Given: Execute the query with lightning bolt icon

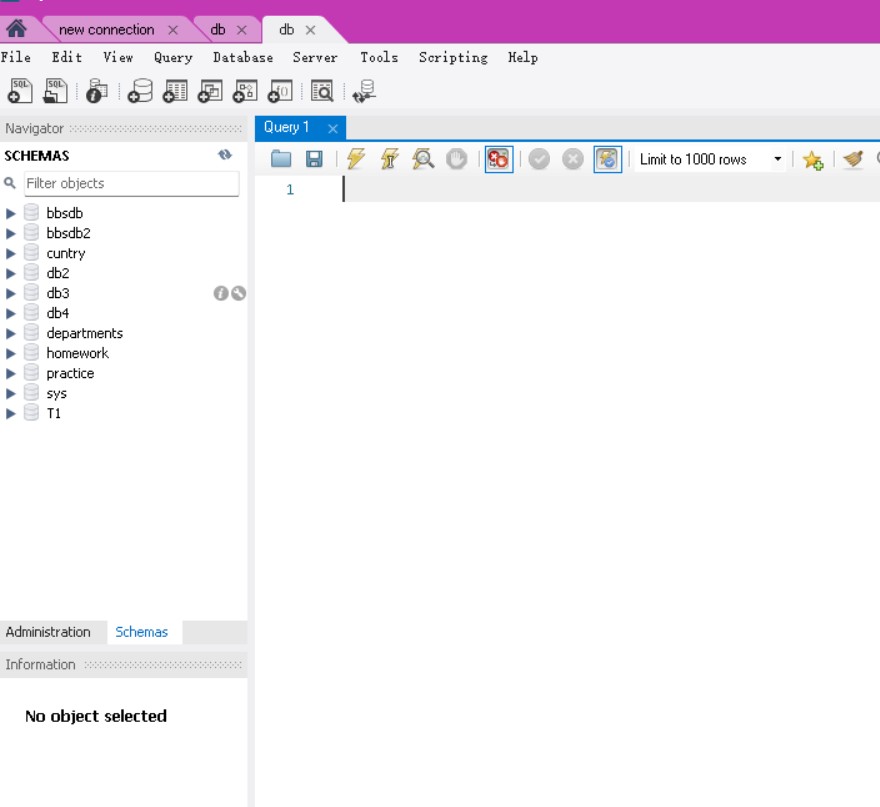Looking at the screenshot, I should click(x=356, y=159).
